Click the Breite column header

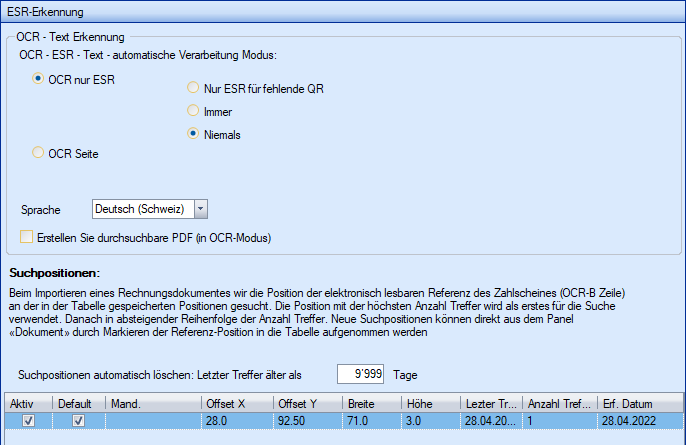coord(372,403)
